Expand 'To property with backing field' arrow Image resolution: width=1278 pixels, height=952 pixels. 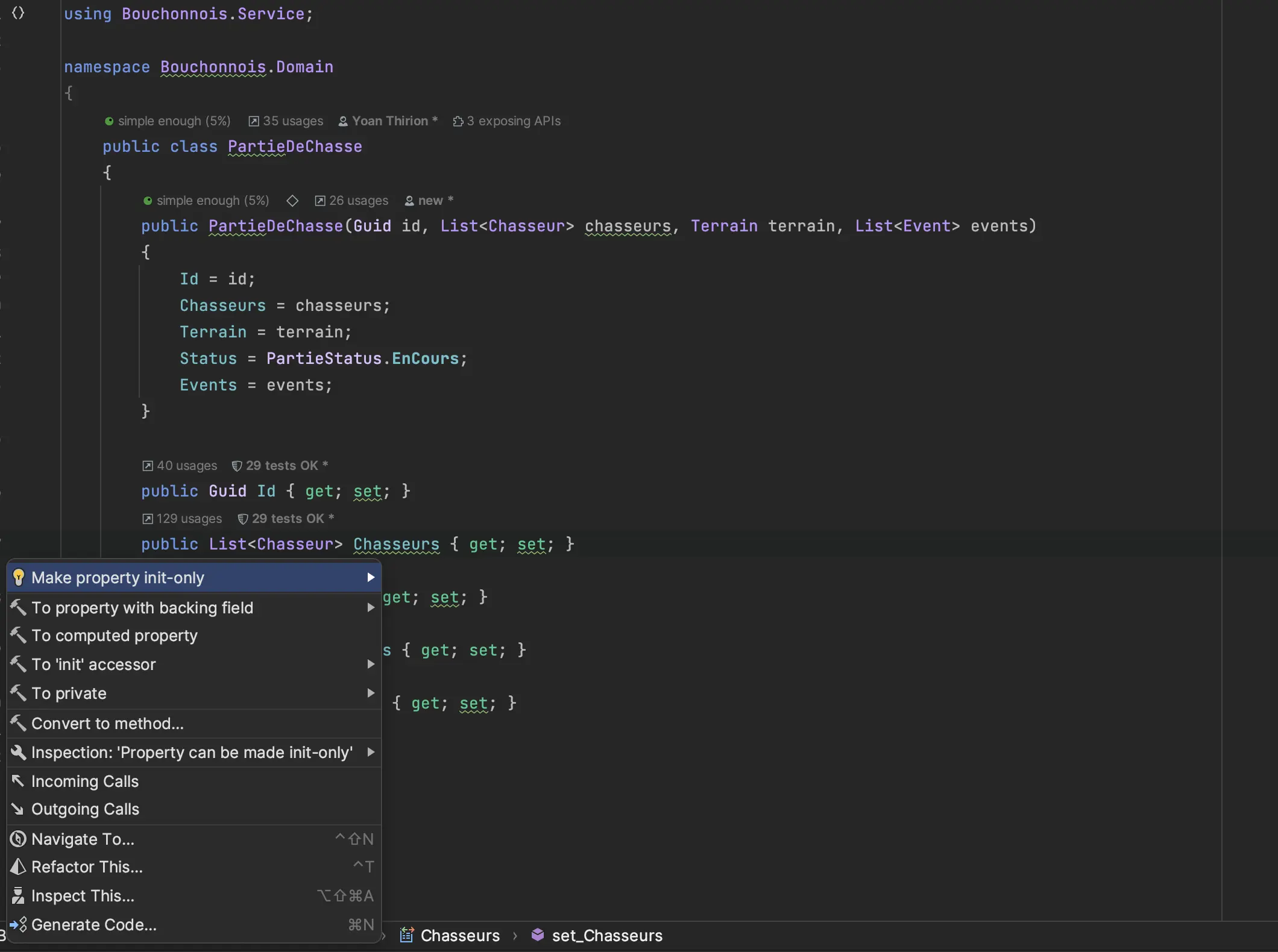point(371,607)
